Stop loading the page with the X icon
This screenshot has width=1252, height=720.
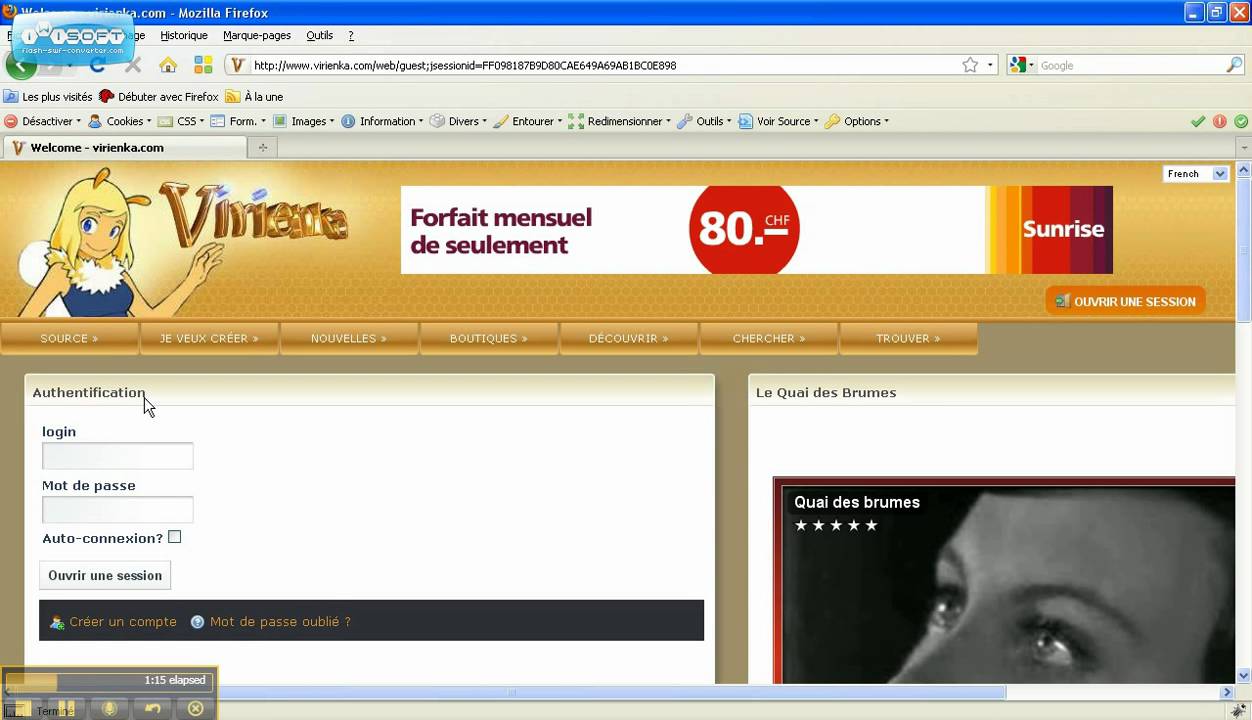click(x=133, y=65)
